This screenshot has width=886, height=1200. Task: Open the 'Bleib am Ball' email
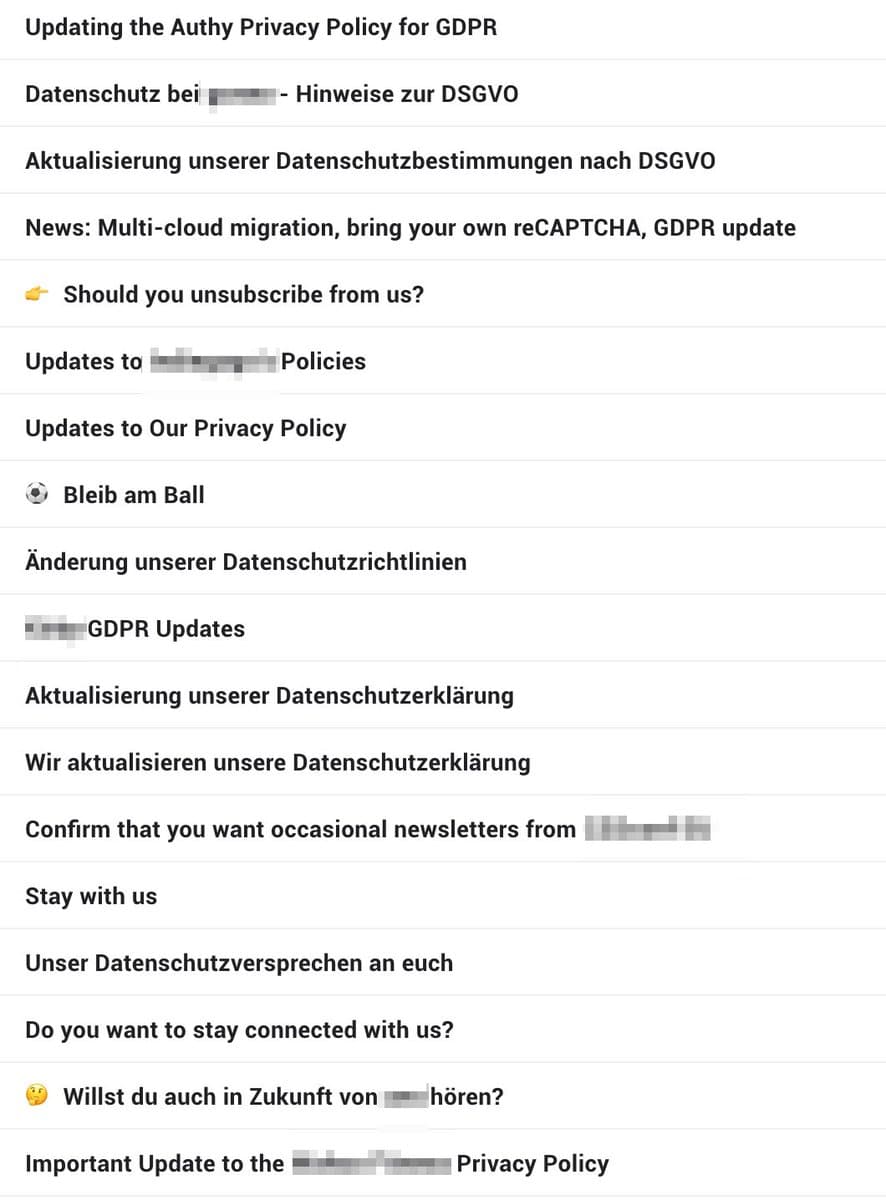[x=134, y=495]
